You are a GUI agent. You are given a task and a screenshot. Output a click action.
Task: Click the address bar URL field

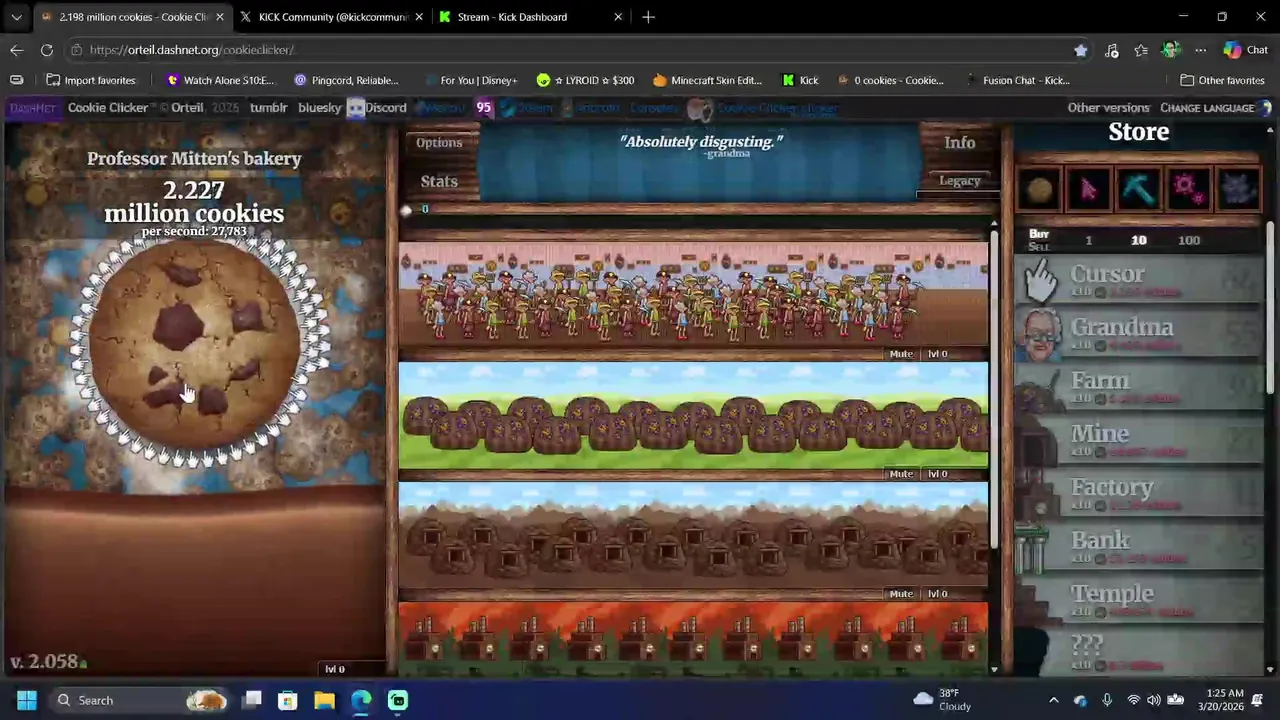(x=570, y=50)
